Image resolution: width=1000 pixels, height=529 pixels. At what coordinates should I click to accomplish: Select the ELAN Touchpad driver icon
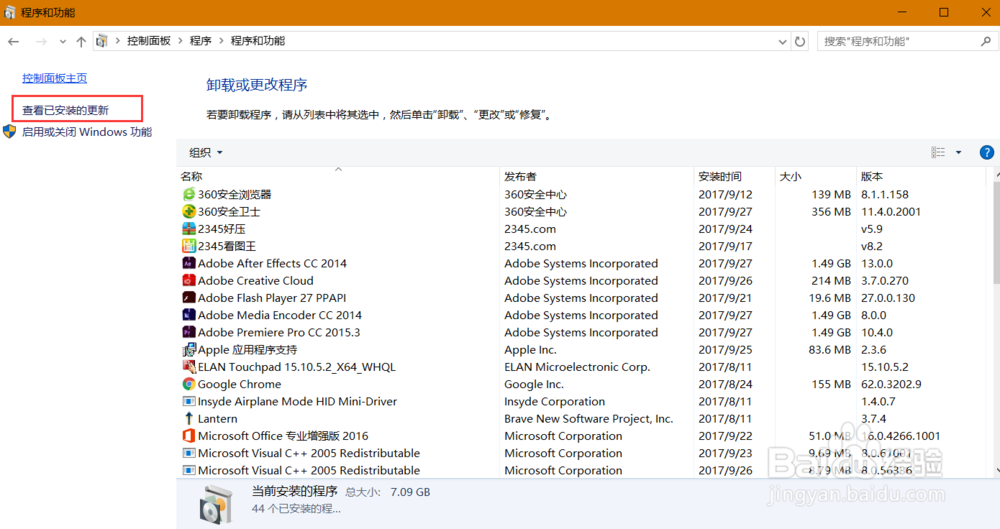coord(189,366)
